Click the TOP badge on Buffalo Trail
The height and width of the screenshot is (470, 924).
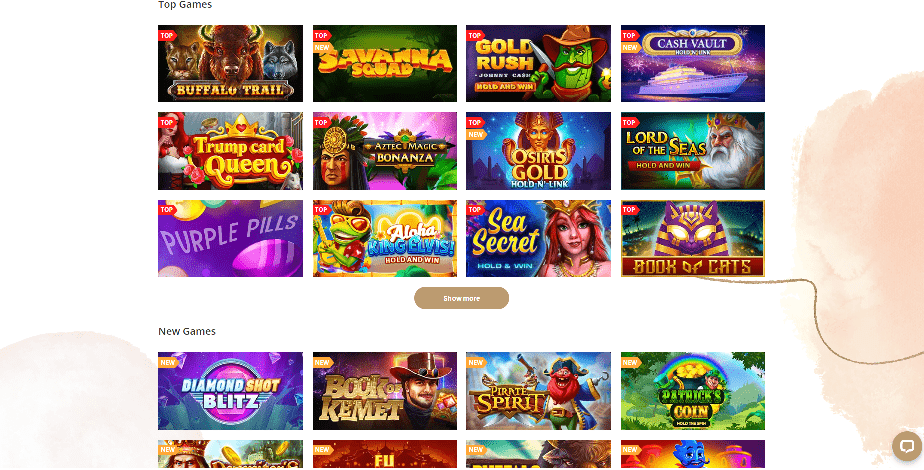pos(167,35)
